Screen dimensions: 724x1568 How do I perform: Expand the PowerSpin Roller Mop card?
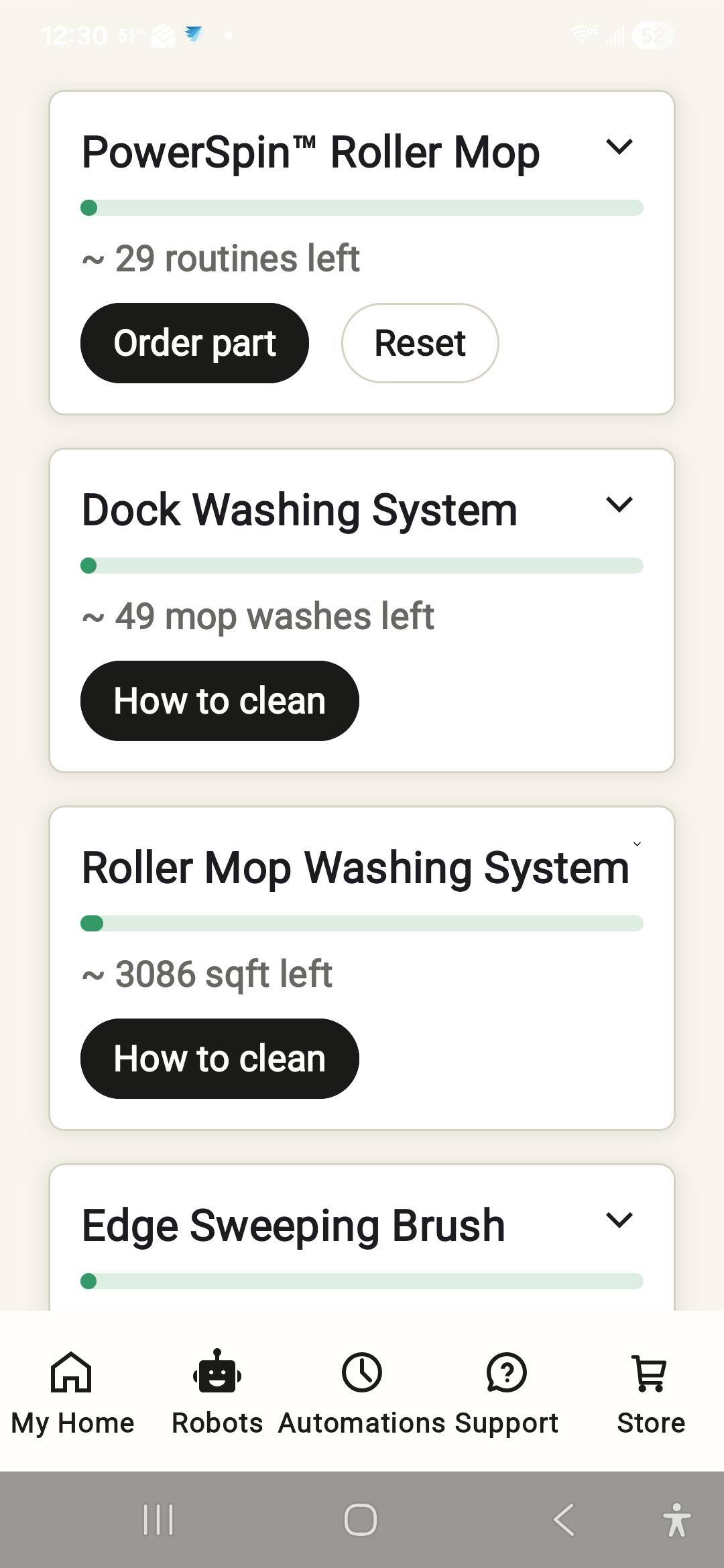pos(619,147)
